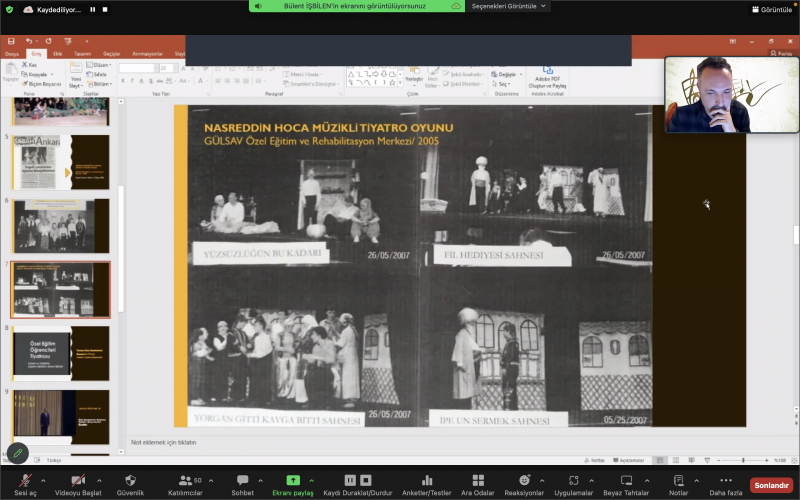The height and width of the screenshot is (500, 800).
Task: Open the Düzen layout dropdown
Action: pyautogui.click(x=99, y=65)
